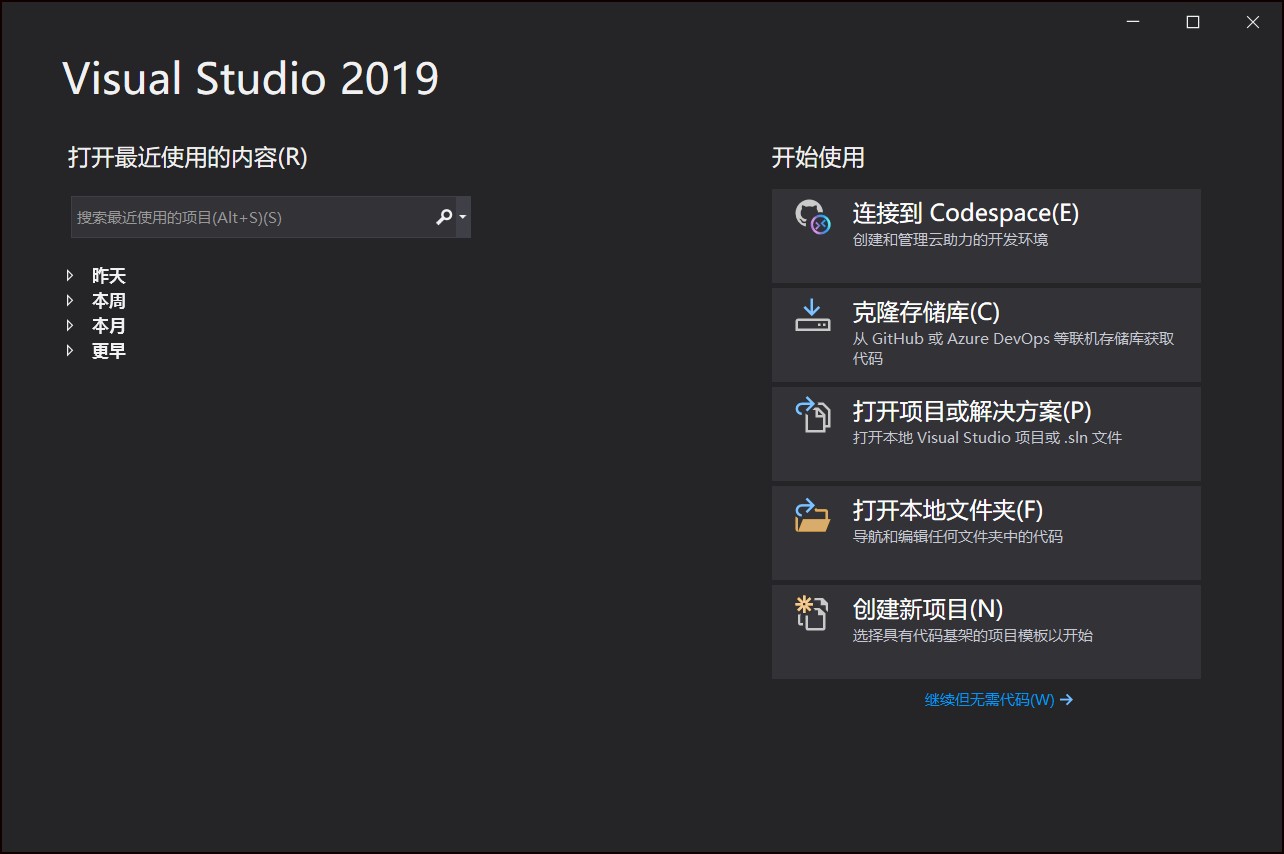Open the search filter dropdown next to magnifier
The image size is (1284, 854).
pos(461,216)
